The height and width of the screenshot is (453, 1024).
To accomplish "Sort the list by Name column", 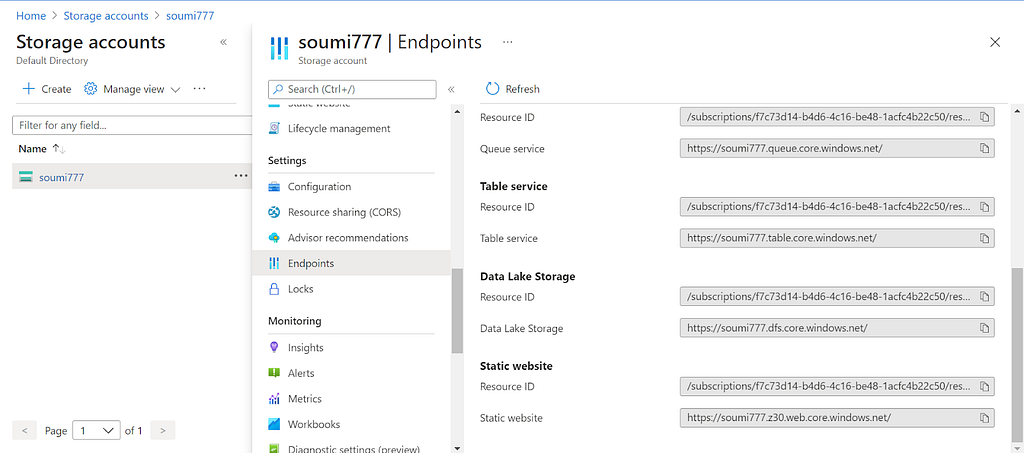I will click(42, 149).
